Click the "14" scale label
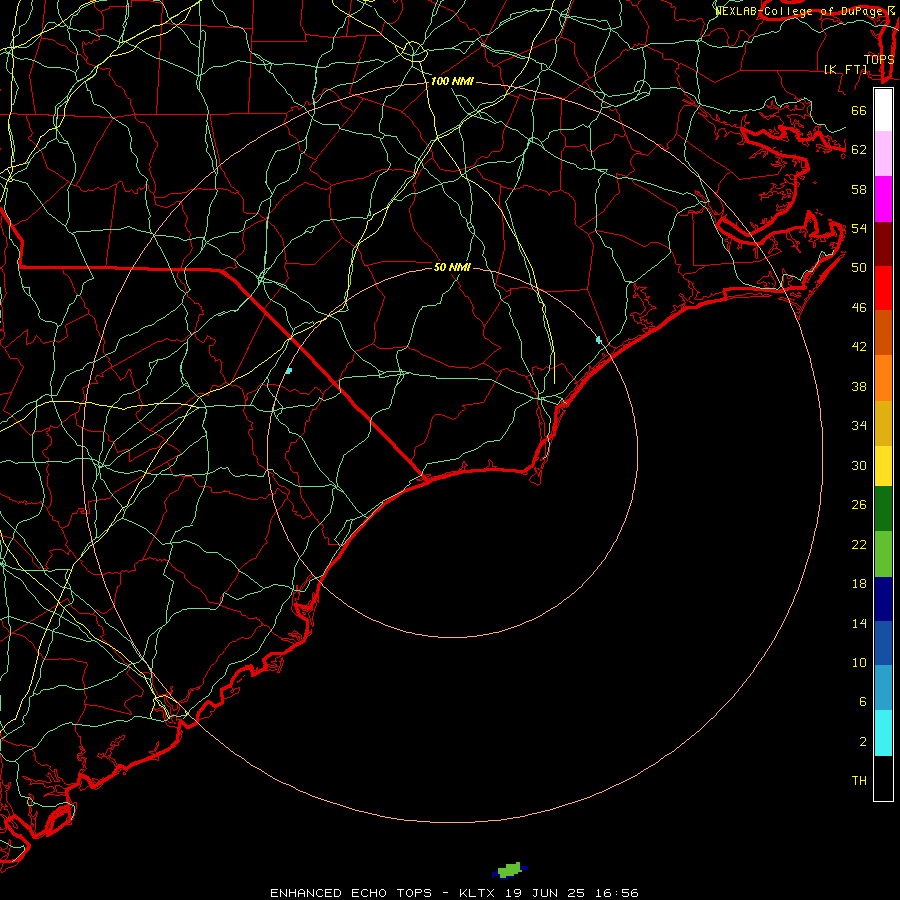The width and height of the screenshot is (900, 900). click(859, 623)
